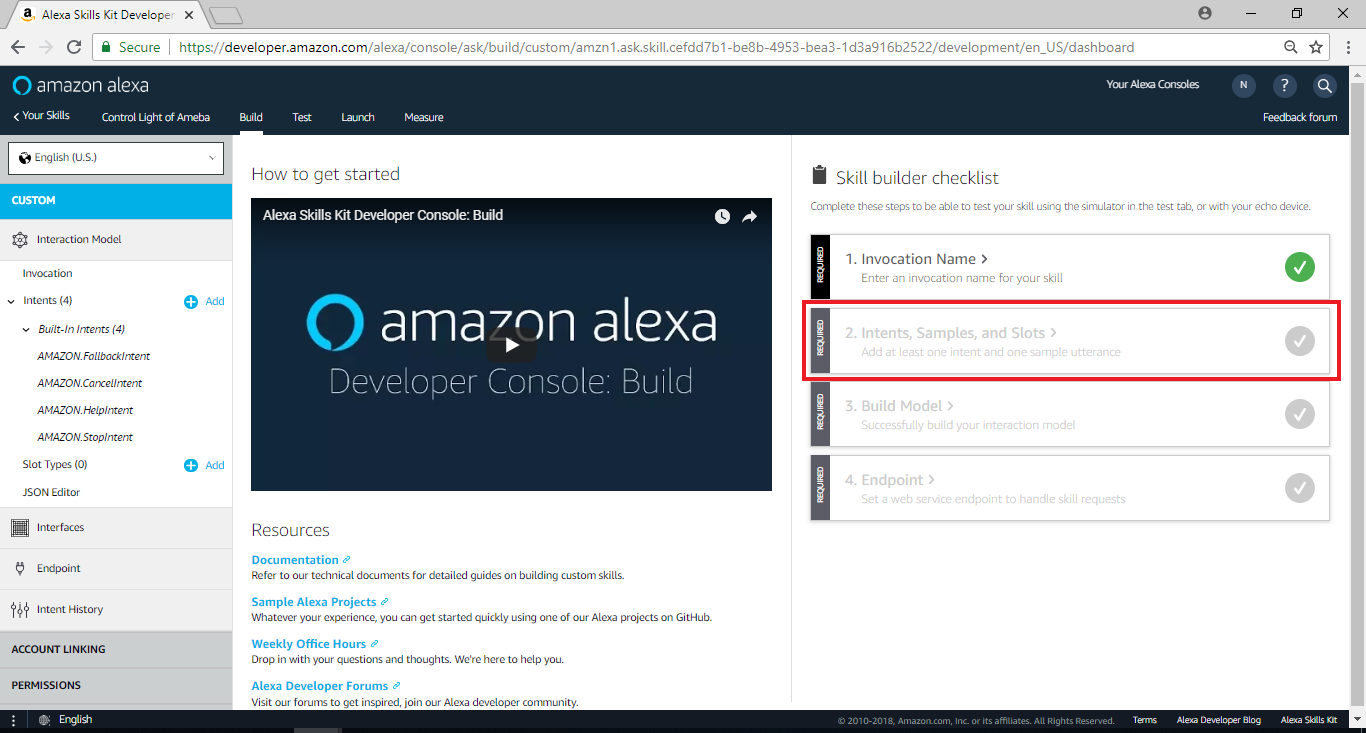Image resolution: width=1366 pixels, height=733 pixels.
Task: Collapse the Intents (4) tree node
Action: [11, 301]
